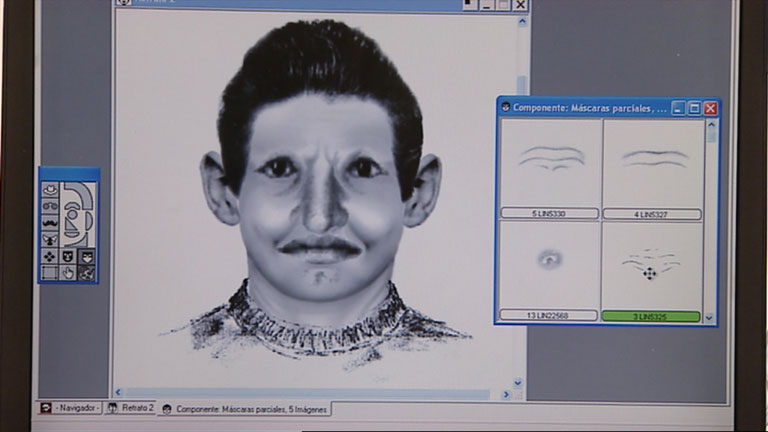
Task: Select the Componente Máscaras parciales tab
Action: [x=245, y=409]
